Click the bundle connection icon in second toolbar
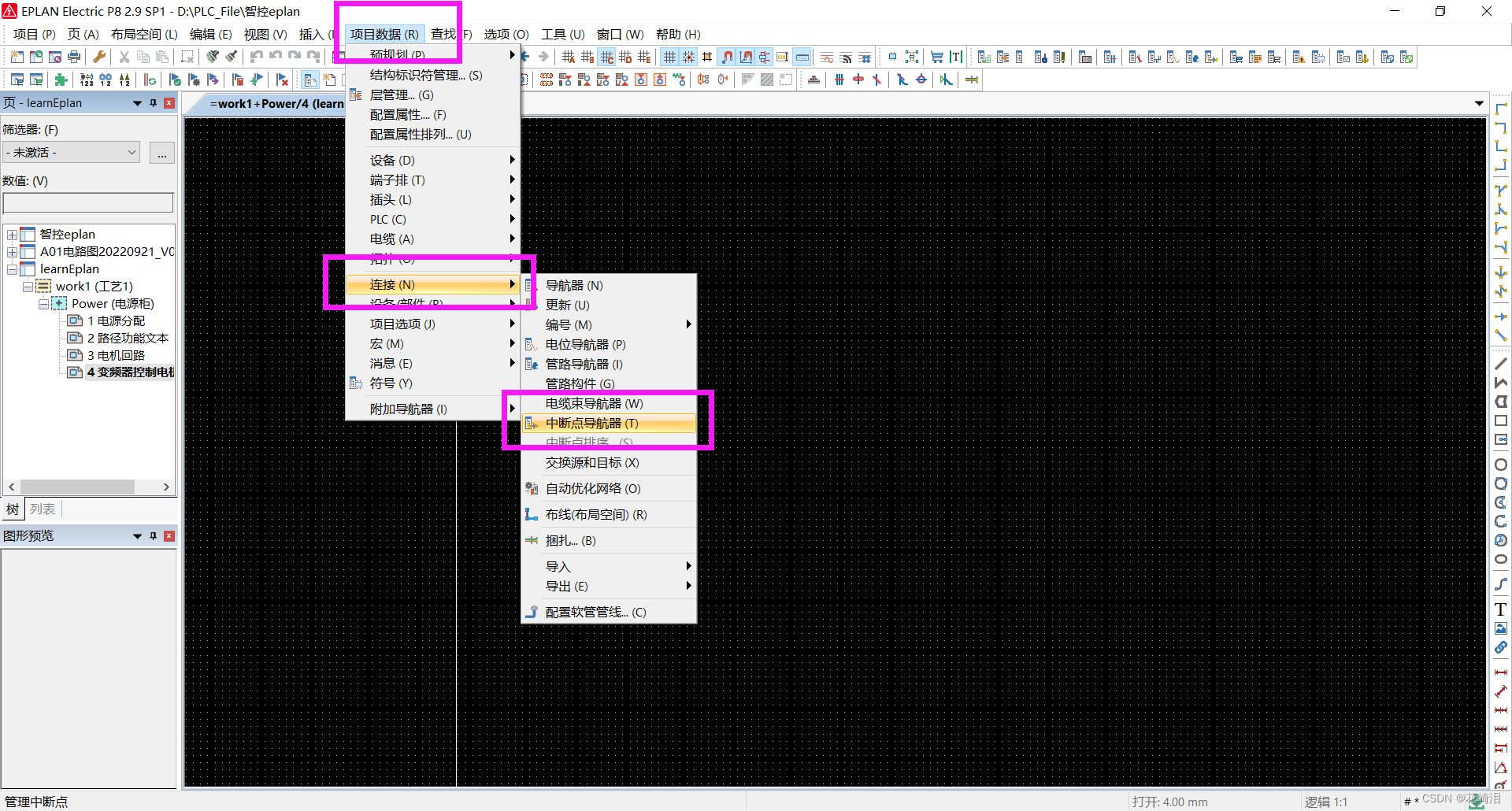This screenshot has width=1512, height=811. pyautogui.click(x=972, y=80)
